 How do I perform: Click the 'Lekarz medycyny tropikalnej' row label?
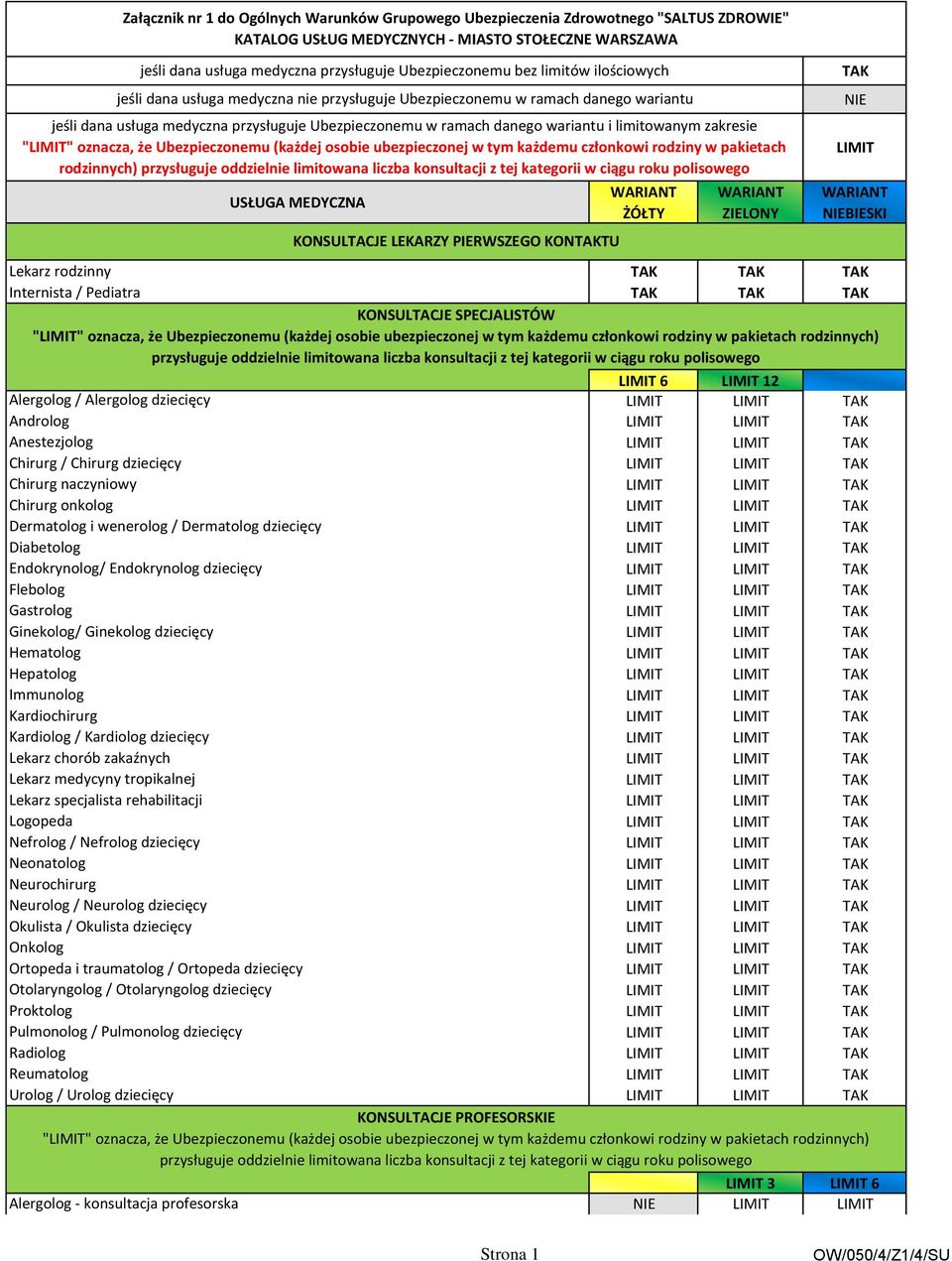(x=102, y=779)
